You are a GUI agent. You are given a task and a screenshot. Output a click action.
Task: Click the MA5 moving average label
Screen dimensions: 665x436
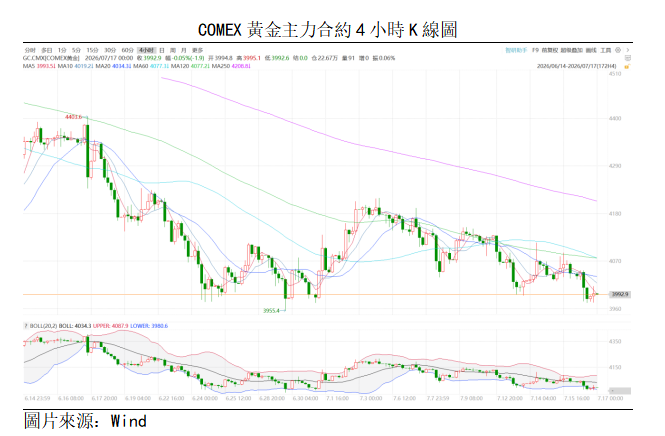29,66
